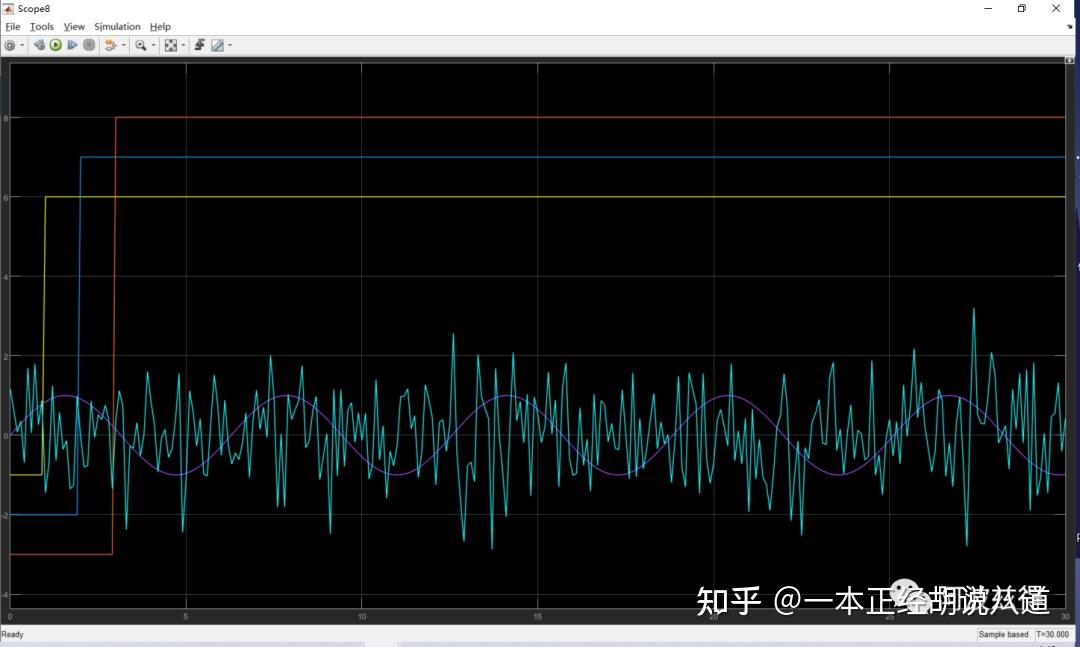Run the simulation from the toolbar

55,45
